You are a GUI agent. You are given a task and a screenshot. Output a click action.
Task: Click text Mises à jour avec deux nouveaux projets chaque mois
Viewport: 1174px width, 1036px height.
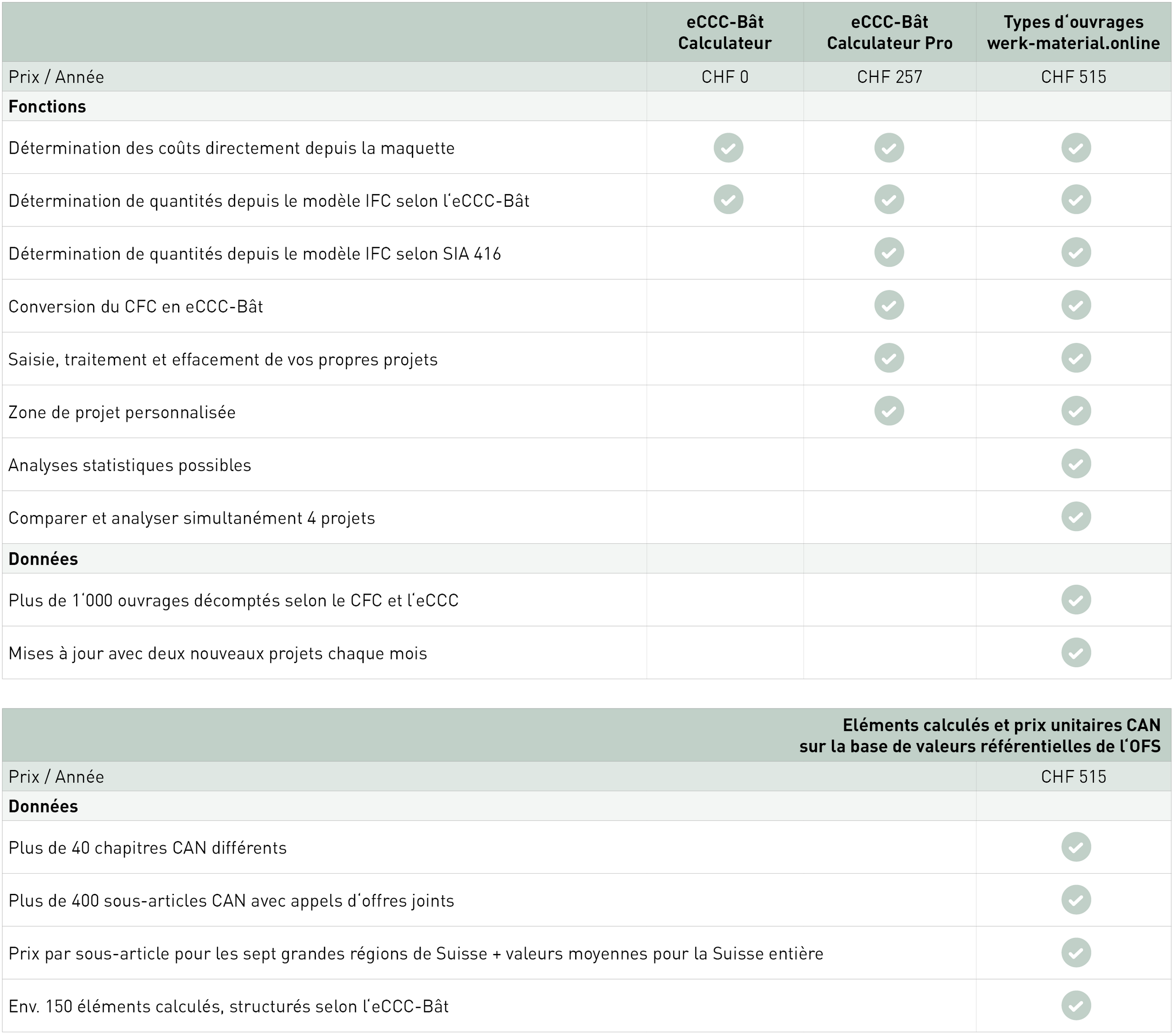[x=218, y=654]
